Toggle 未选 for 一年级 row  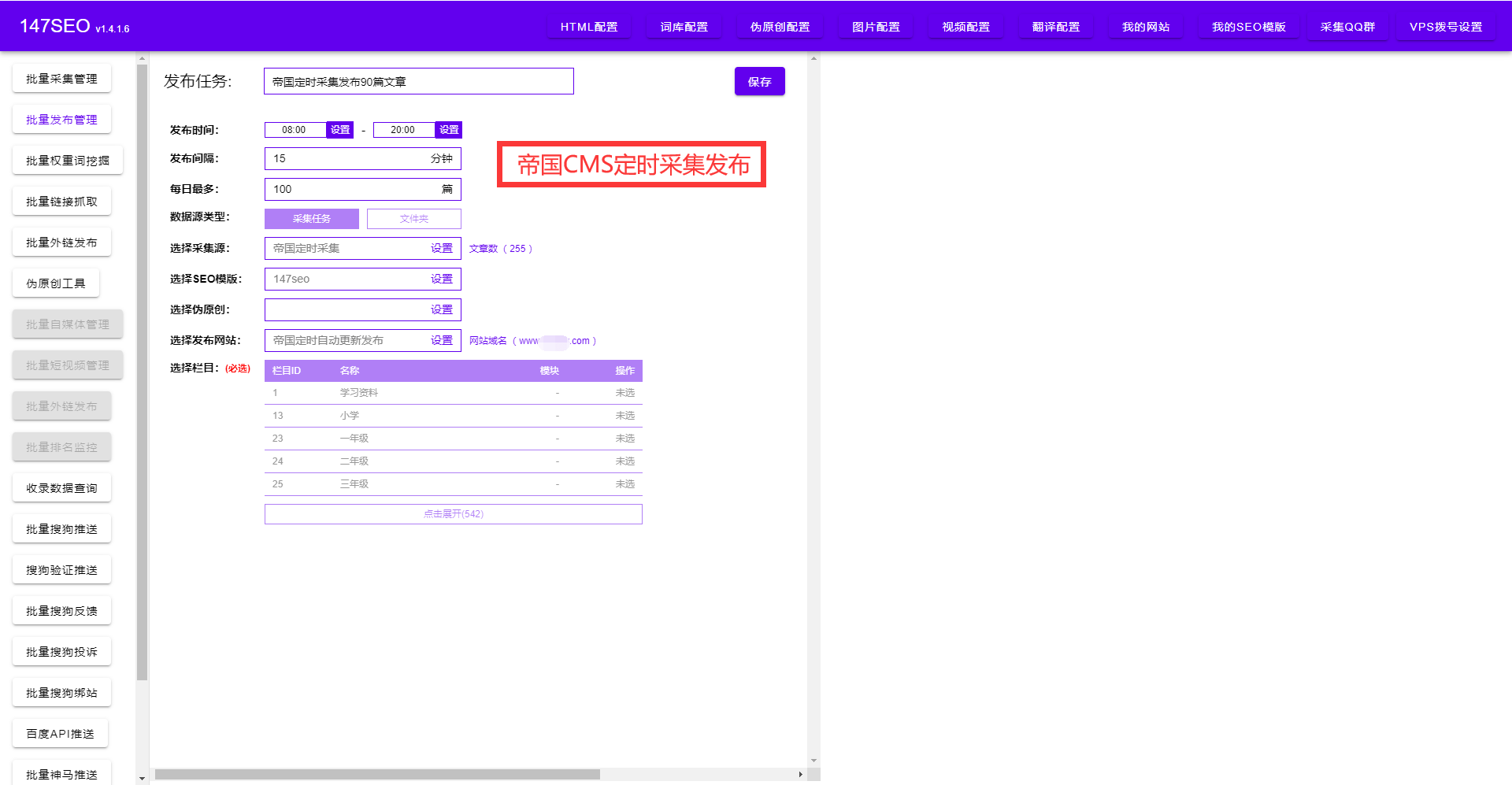(x=625, y=439)
